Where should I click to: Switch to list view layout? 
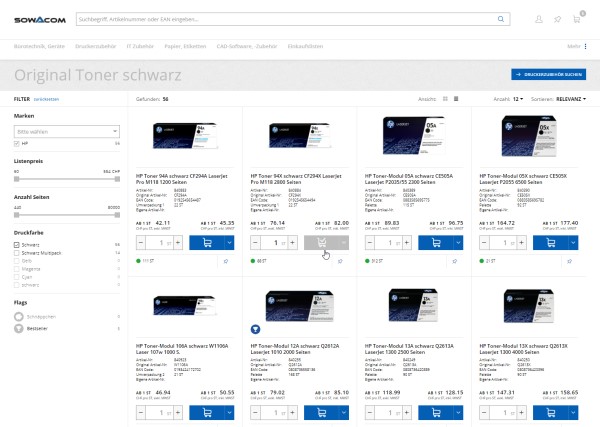(x=456, y=99)
